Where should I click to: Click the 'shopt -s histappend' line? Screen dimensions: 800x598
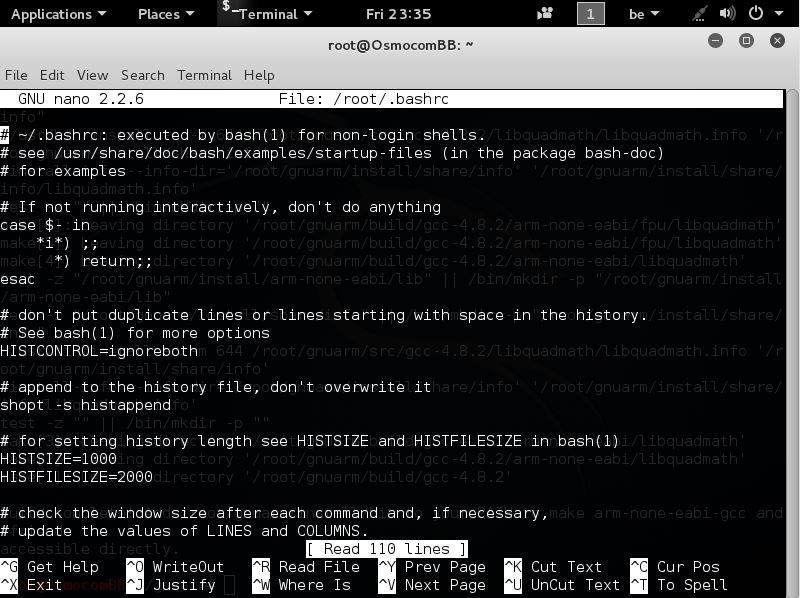86,405
